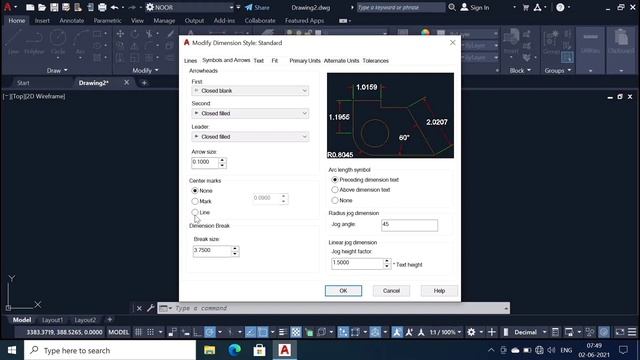Select Preceding dimension text radio button
This screenshot has width=640, height=360.
coord(335,180)
